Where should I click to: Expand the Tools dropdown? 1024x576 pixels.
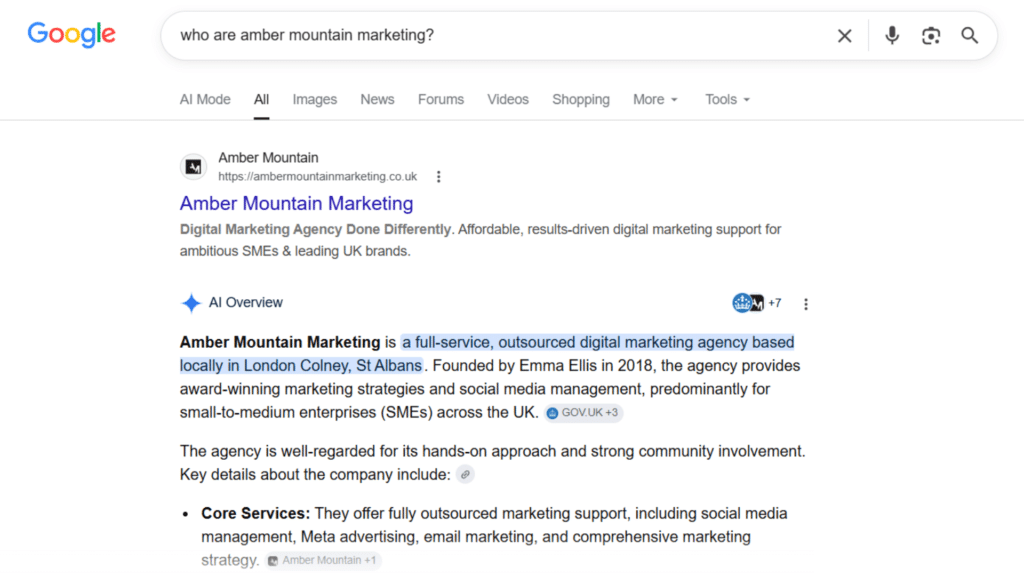pos(728,99)
